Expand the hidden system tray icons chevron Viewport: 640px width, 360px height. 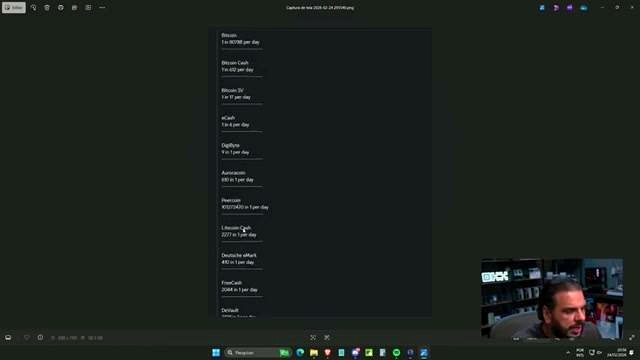tap(568, 352)
